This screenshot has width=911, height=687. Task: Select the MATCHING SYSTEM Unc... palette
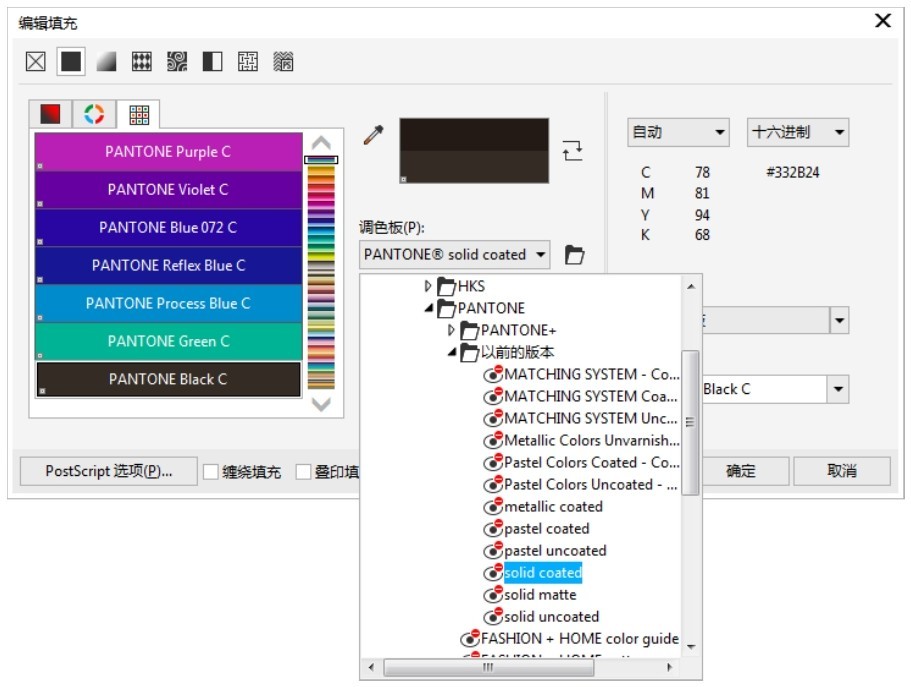(x=591, y=418)
